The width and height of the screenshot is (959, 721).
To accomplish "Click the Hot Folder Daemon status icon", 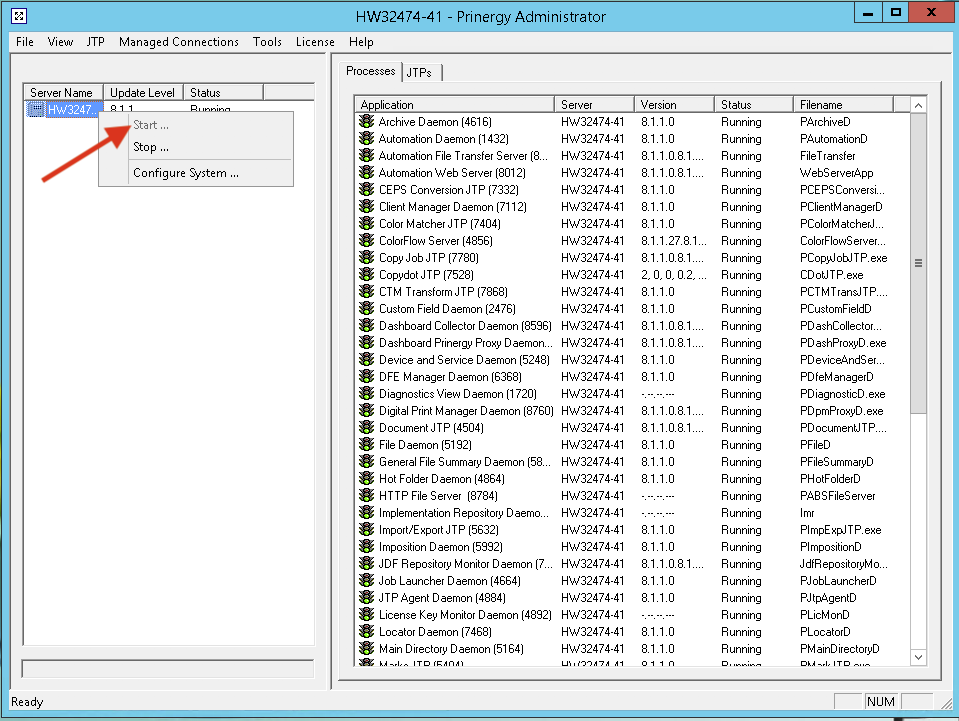I will [366, 479].
